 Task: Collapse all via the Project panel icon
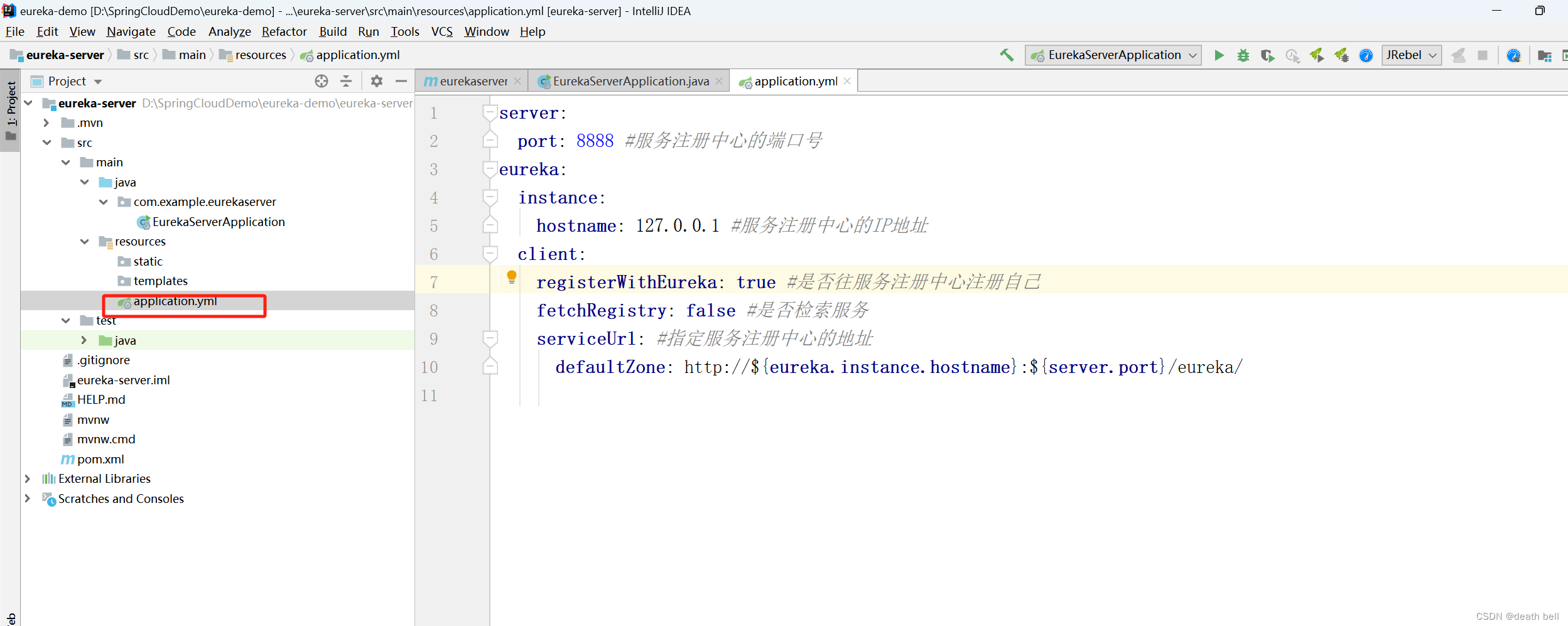pyautogui.click(x=346, y=81)
